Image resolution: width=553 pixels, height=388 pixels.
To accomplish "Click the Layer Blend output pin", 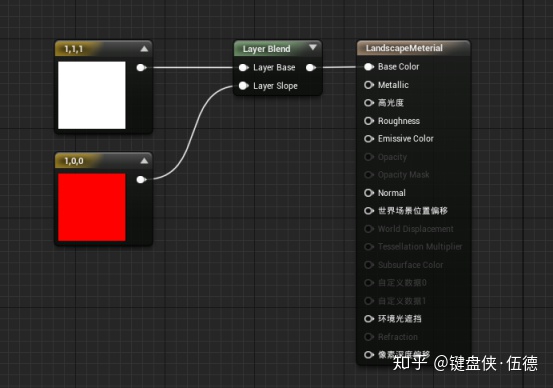I will 311,67.
